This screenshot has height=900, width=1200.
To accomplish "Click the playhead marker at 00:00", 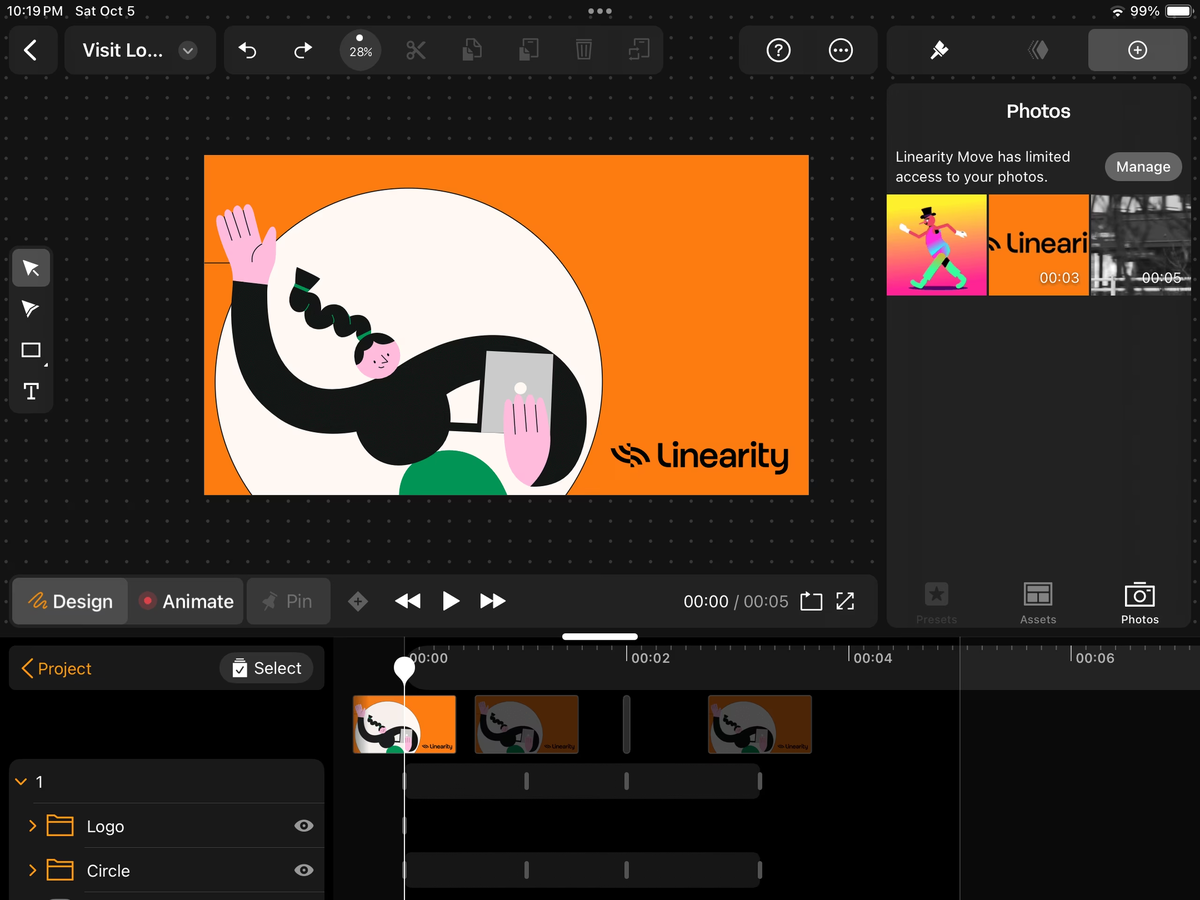I will [404, 668].
